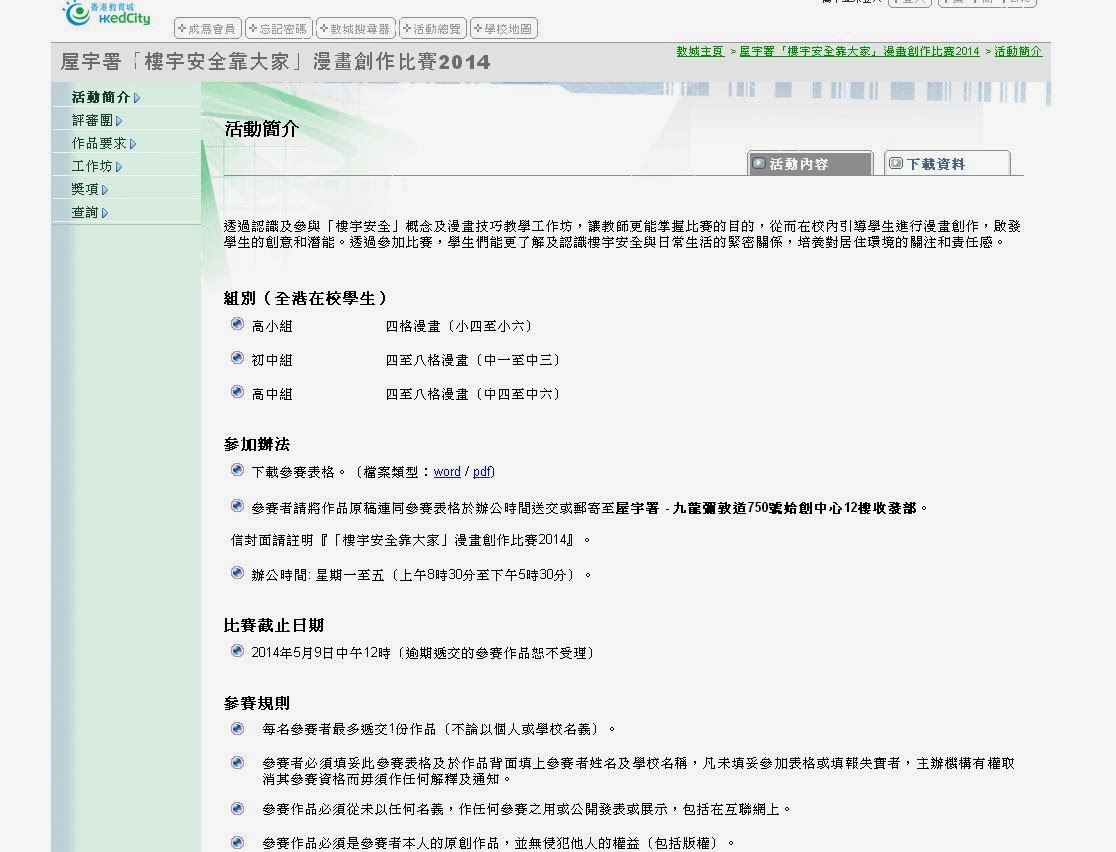Viewport: 1116px width, 852px height.
Task: Click the 四格漫畫（小四至小六）text
Action: (459, 326)
